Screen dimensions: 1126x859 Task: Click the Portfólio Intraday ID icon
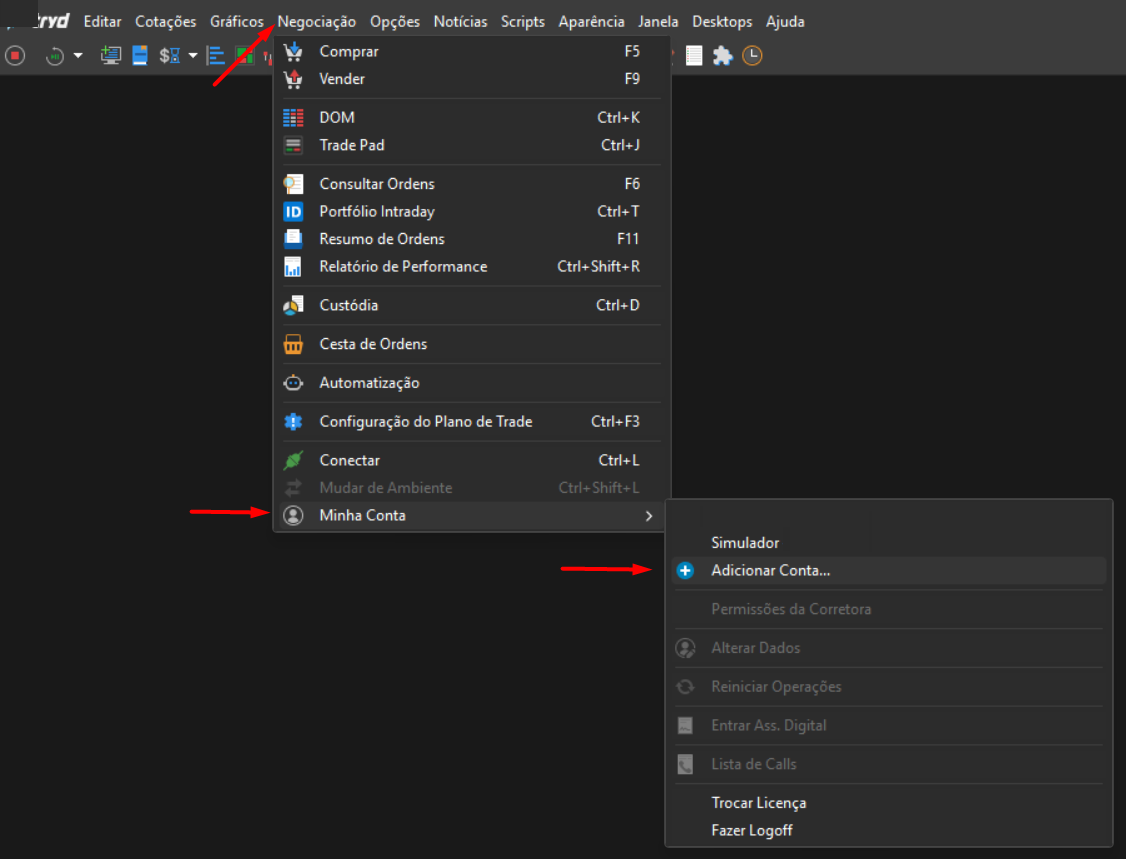click(293, 212)
